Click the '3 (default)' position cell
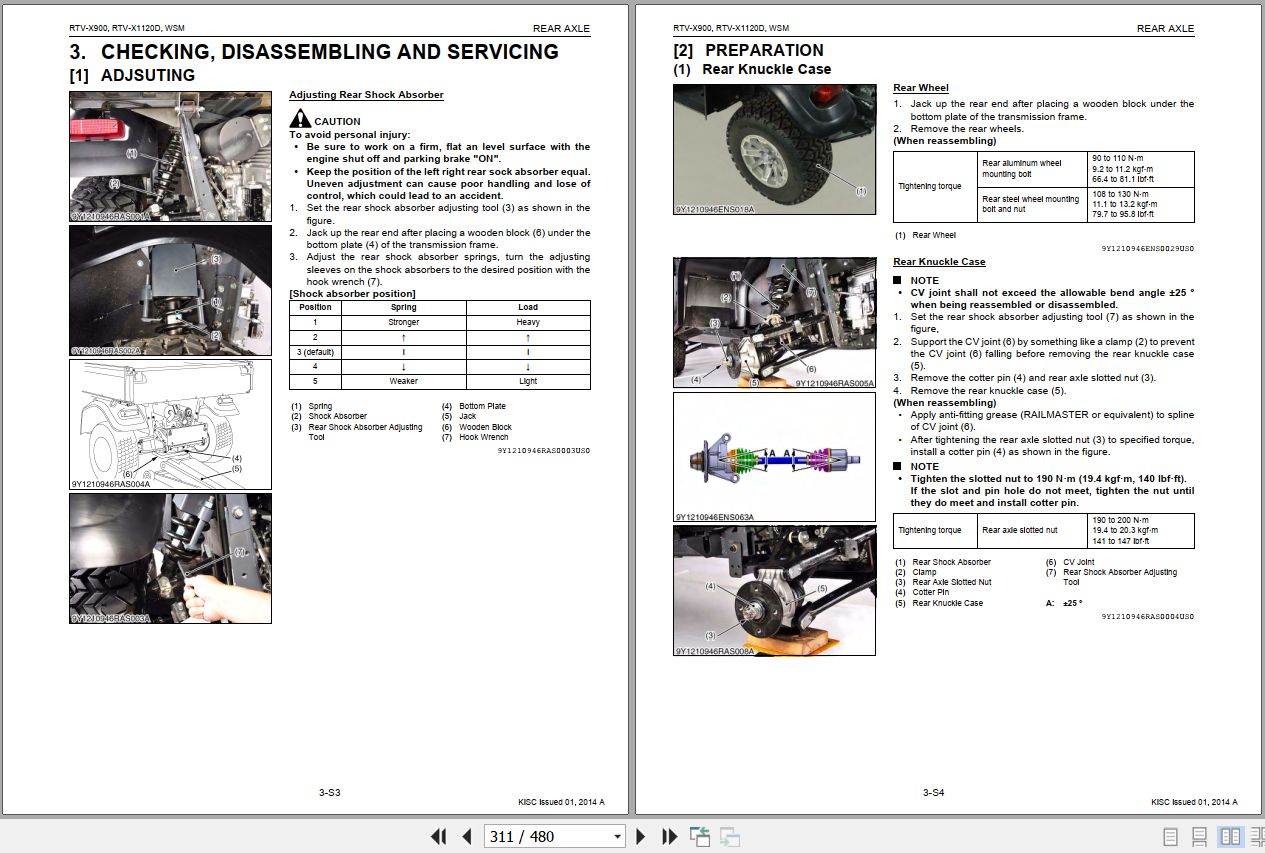This screenshot has height=853, width=1265. [315, 352]
